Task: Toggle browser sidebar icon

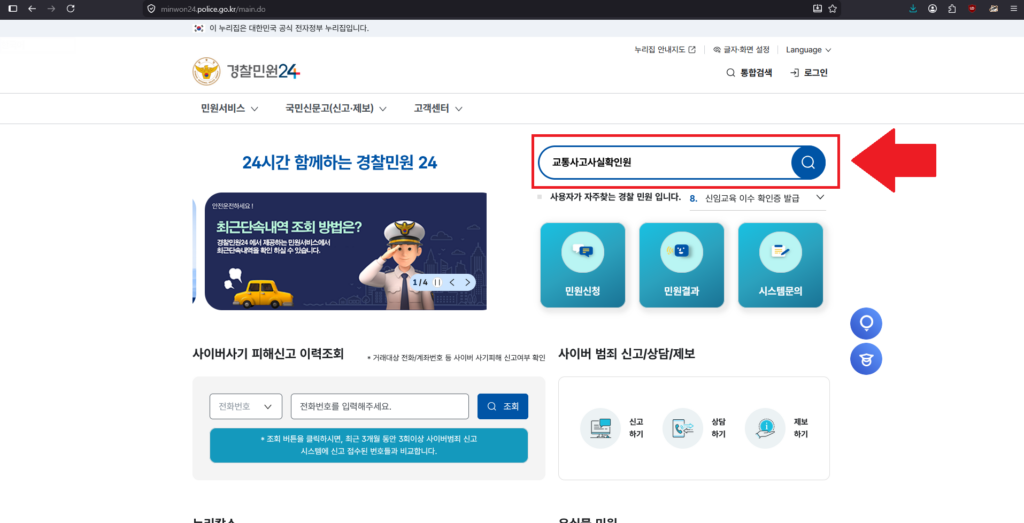Action: tap(12, 8)
